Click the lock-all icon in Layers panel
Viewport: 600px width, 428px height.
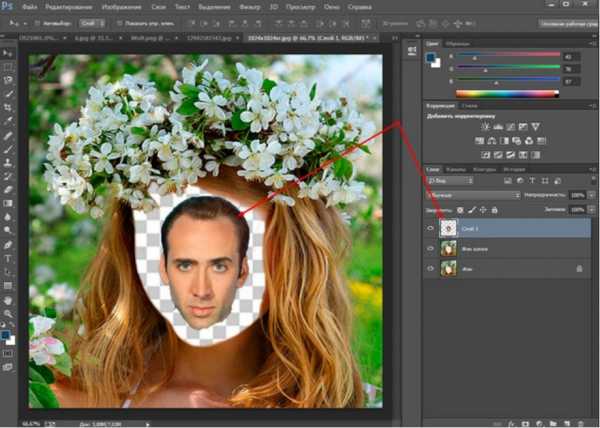[496, 209]
